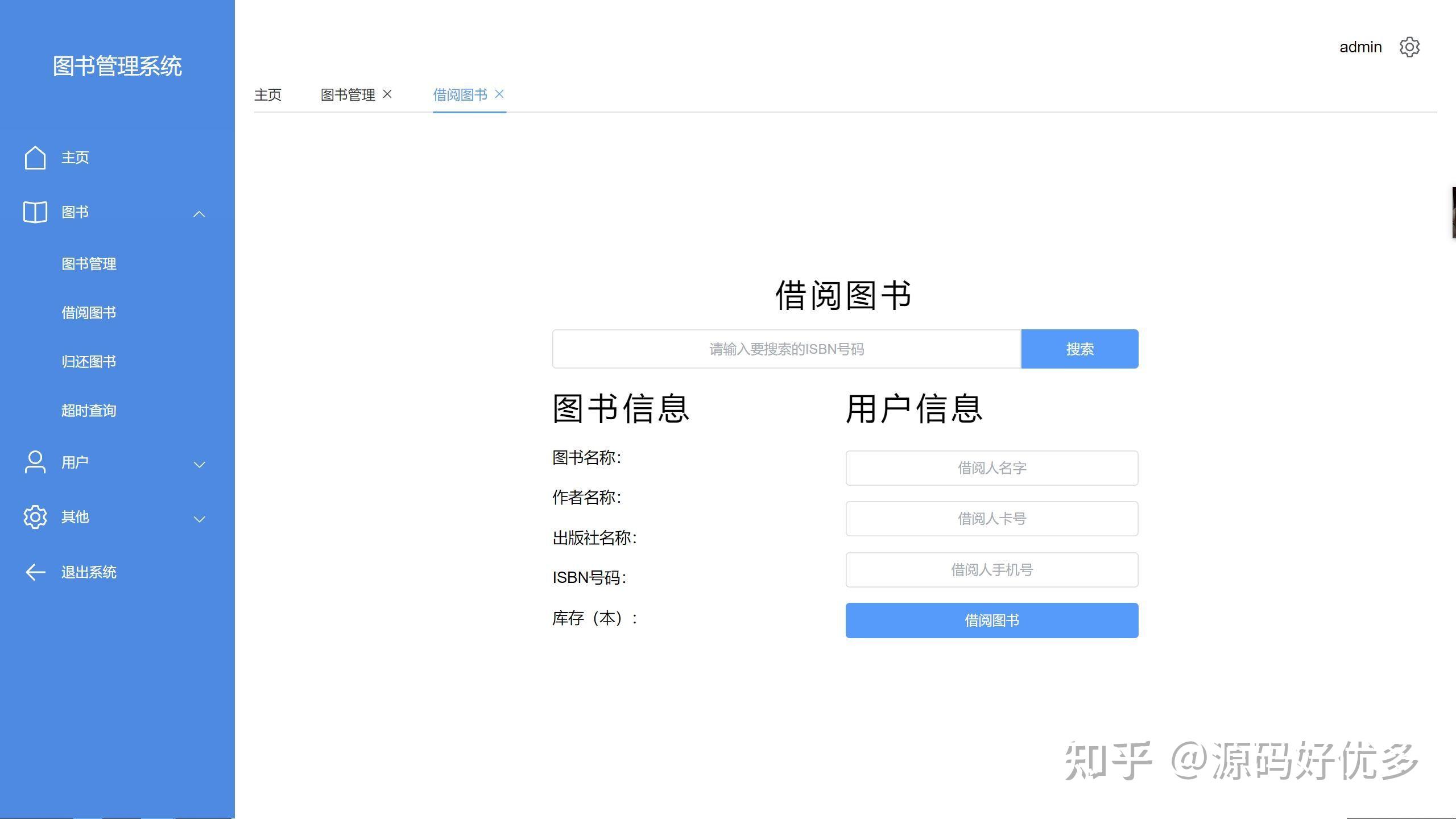The width and height of the screenshot is (1456, 819).
Task: Click the back arrow icon for 退出系统
Action: pos(35,572)
